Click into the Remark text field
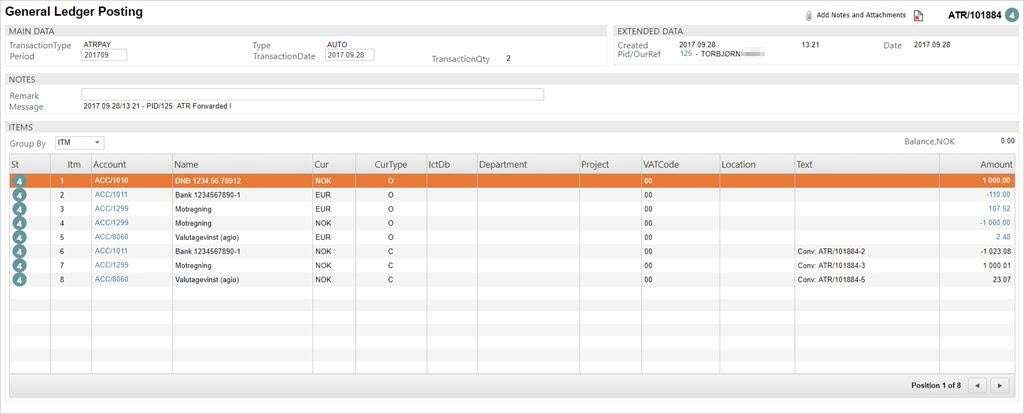The width and height of the screenshot is (1024, 414). (312, 94)
